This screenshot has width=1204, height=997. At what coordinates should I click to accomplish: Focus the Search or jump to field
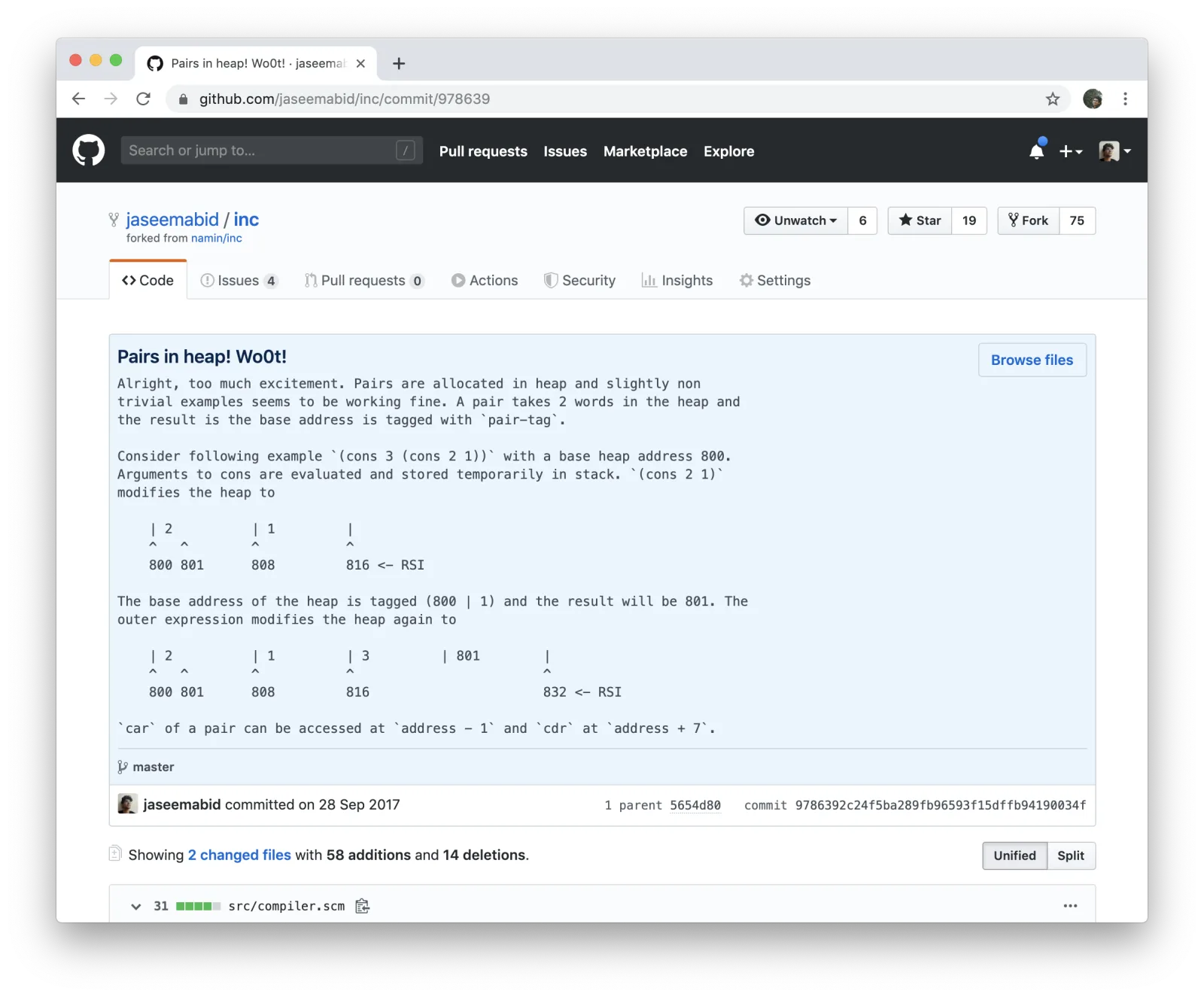click(272, 150)
